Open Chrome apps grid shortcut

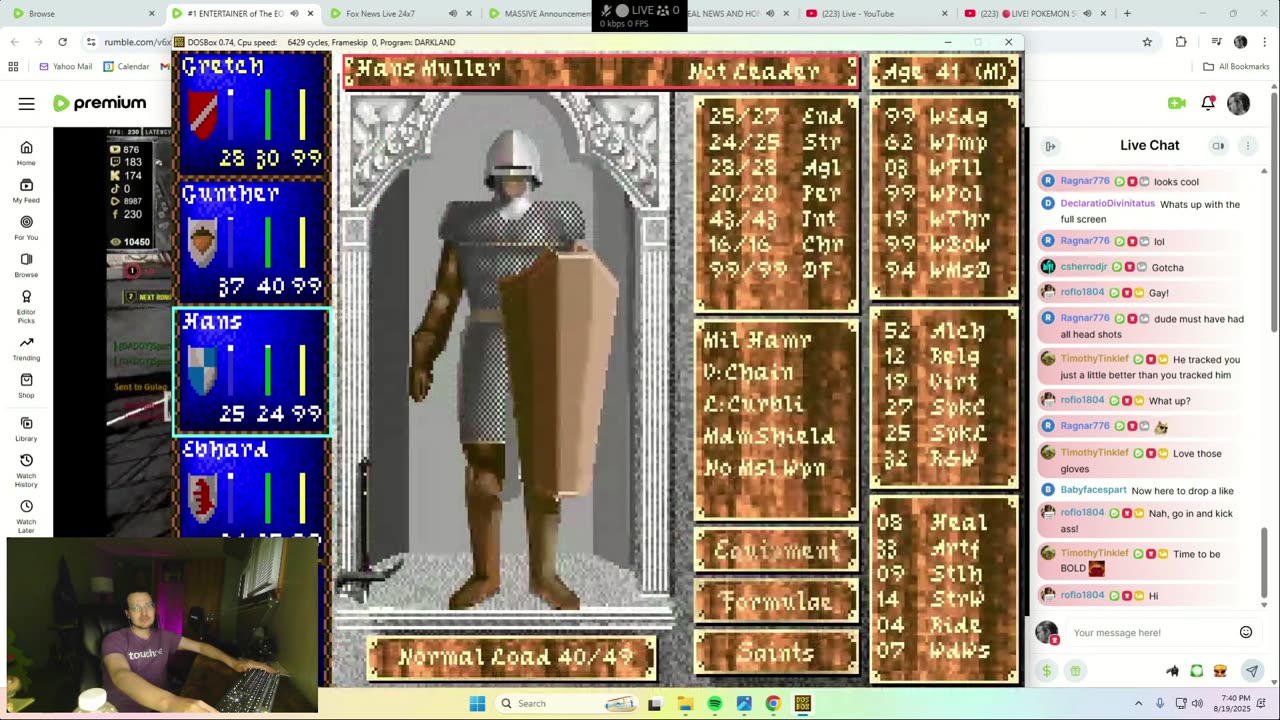[13, 66]
